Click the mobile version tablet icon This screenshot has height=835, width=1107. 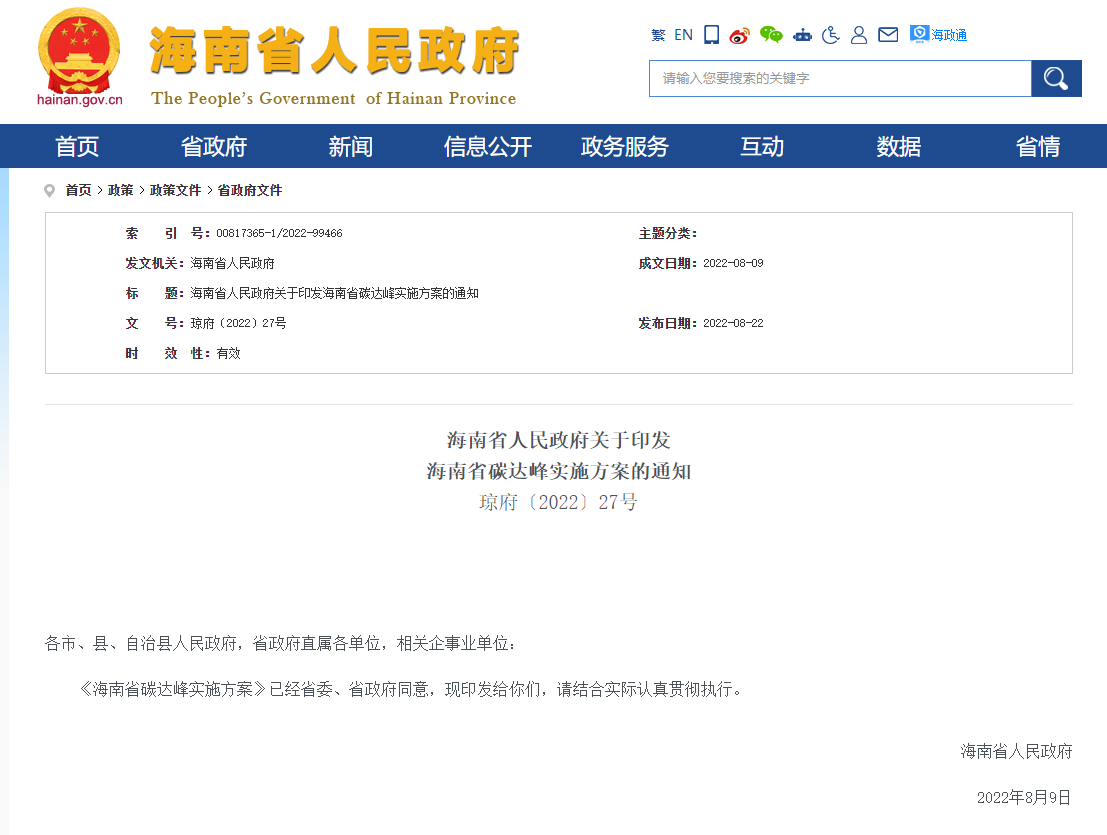711,35
